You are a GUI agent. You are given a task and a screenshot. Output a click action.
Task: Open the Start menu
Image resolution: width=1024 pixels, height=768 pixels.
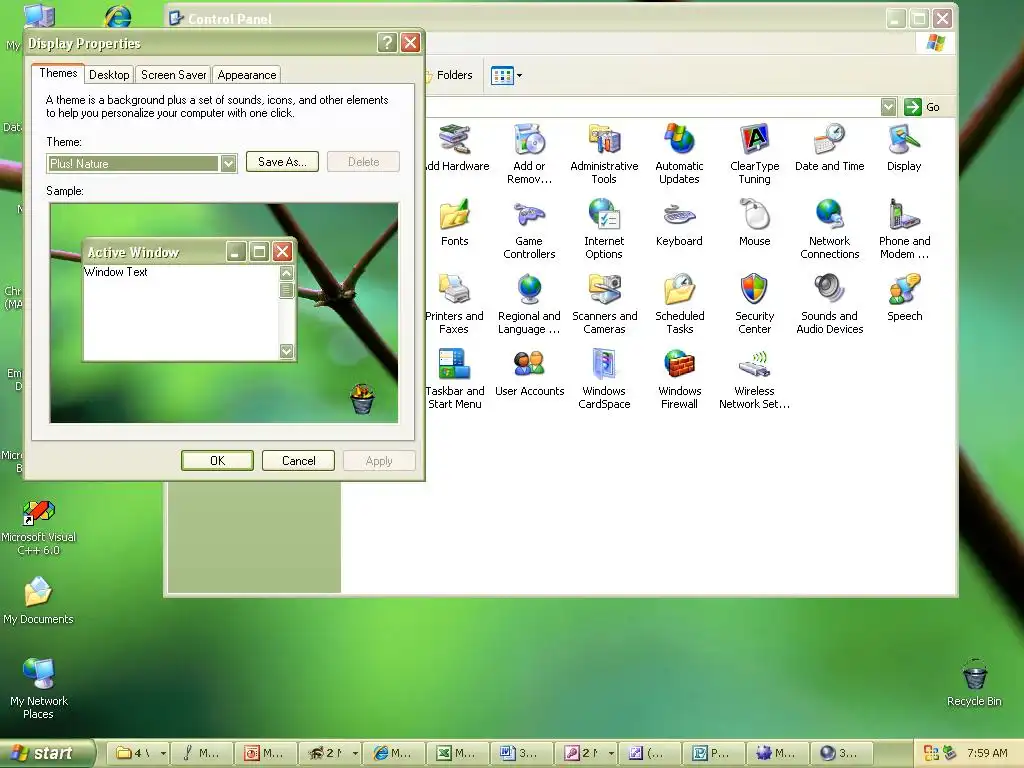[x=47, y=753]
